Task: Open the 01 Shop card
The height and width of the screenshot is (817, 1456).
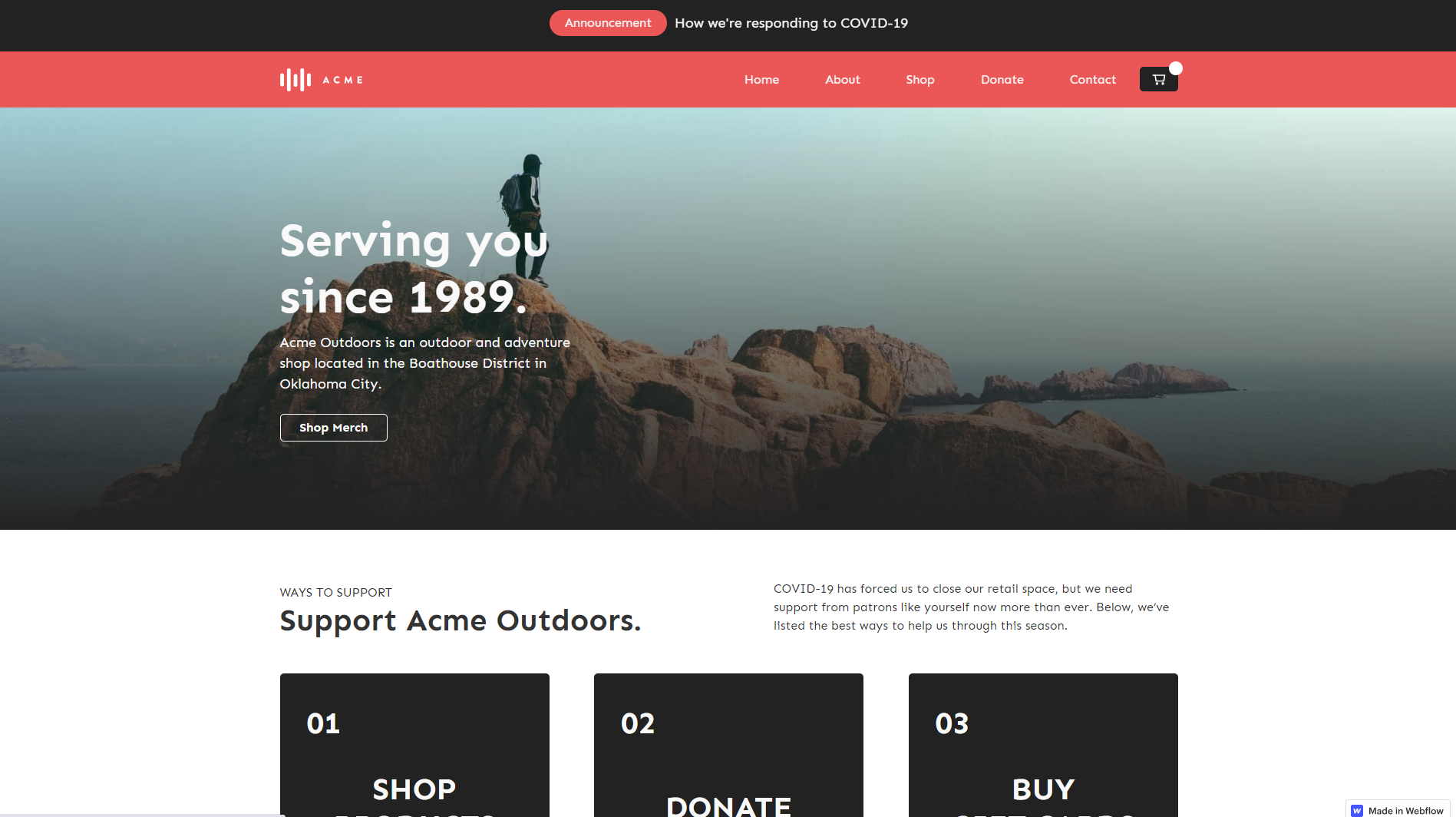Action: pyautogui.click(x=414, y=745)
